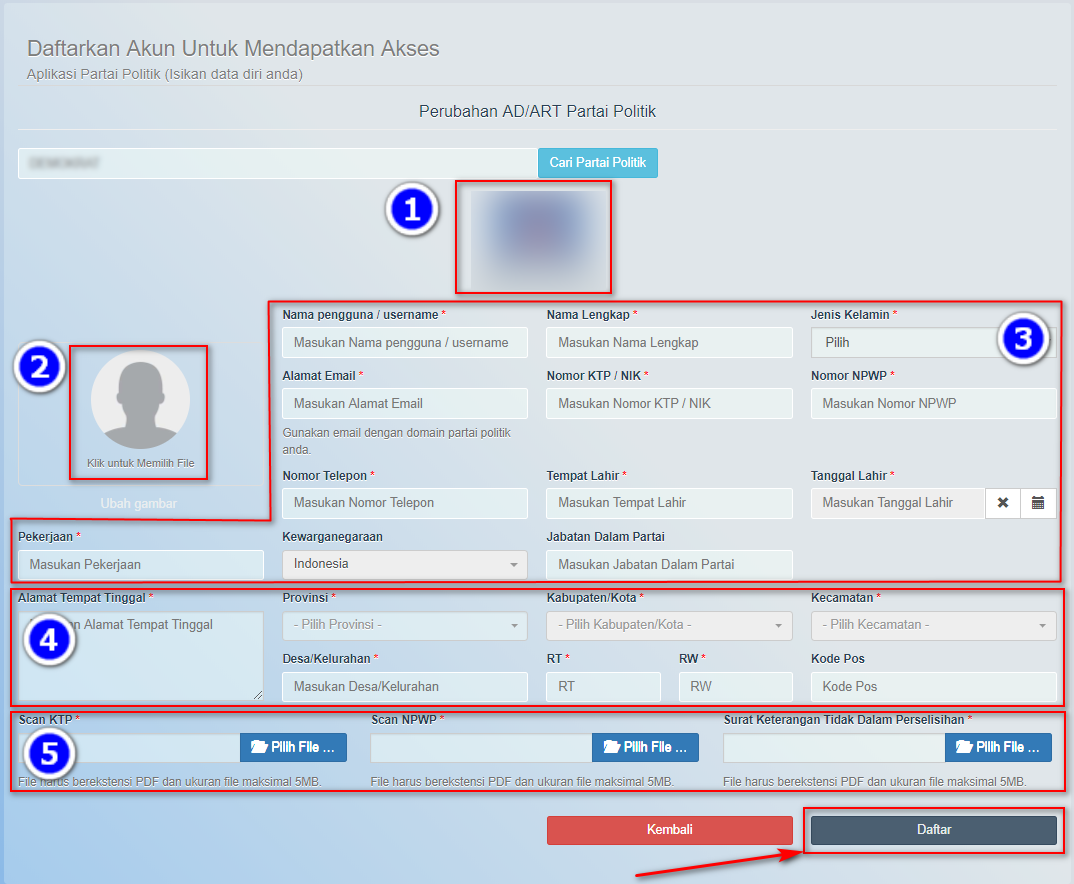Submit the form with Daftar button
The image size is (1074, 884).
[x=933, y=830]
